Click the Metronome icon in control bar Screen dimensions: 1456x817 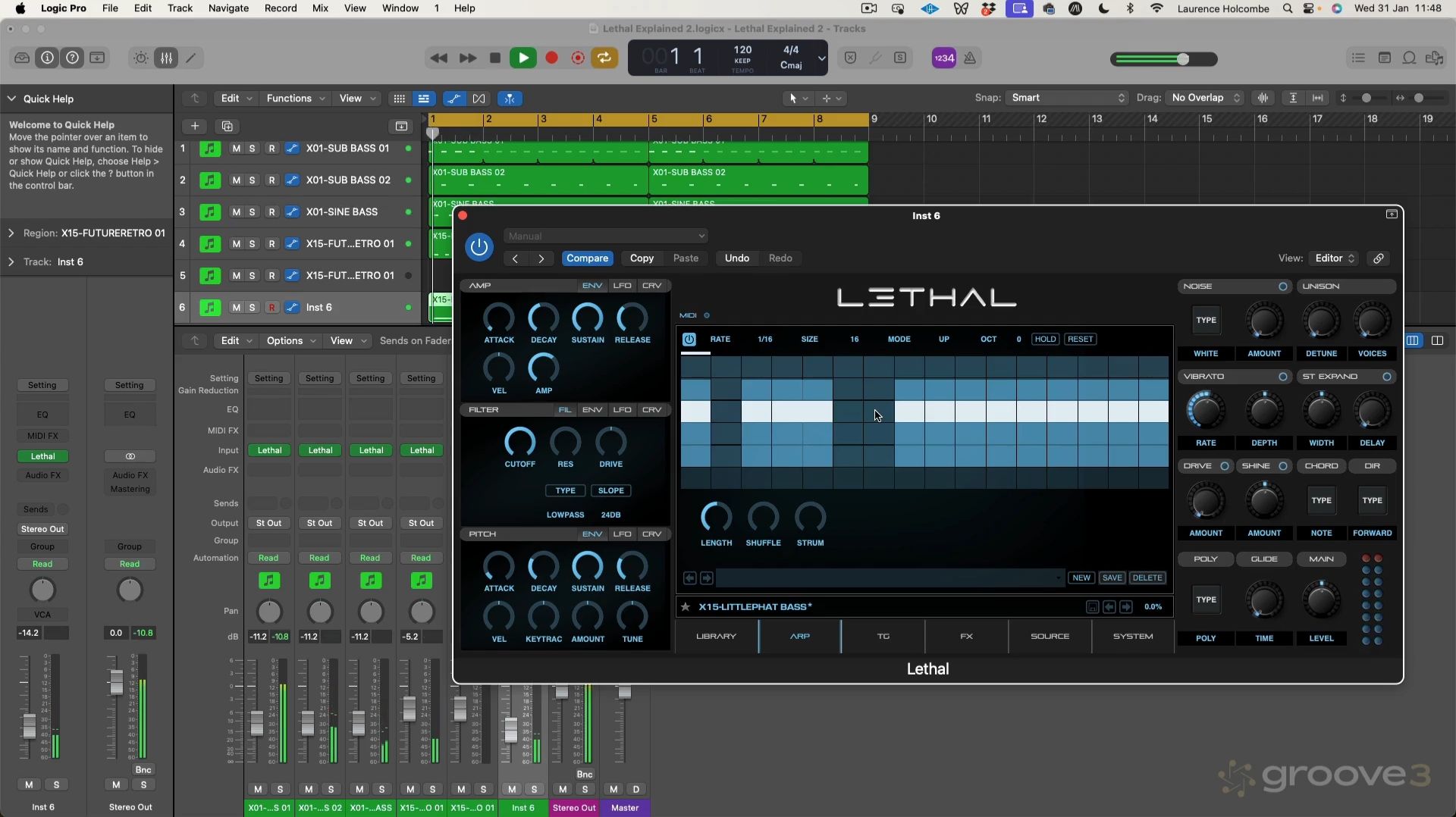[970, 58]
